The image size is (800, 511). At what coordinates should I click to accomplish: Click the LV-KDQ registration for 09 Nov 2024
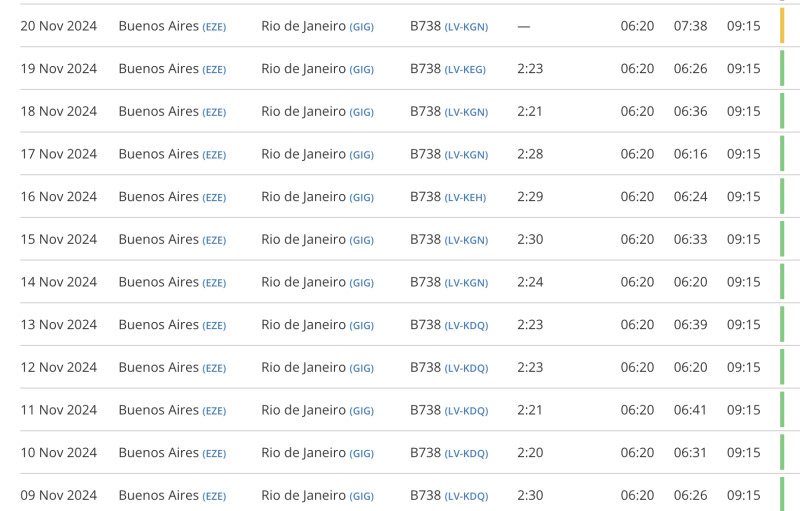tap(466, 496)
